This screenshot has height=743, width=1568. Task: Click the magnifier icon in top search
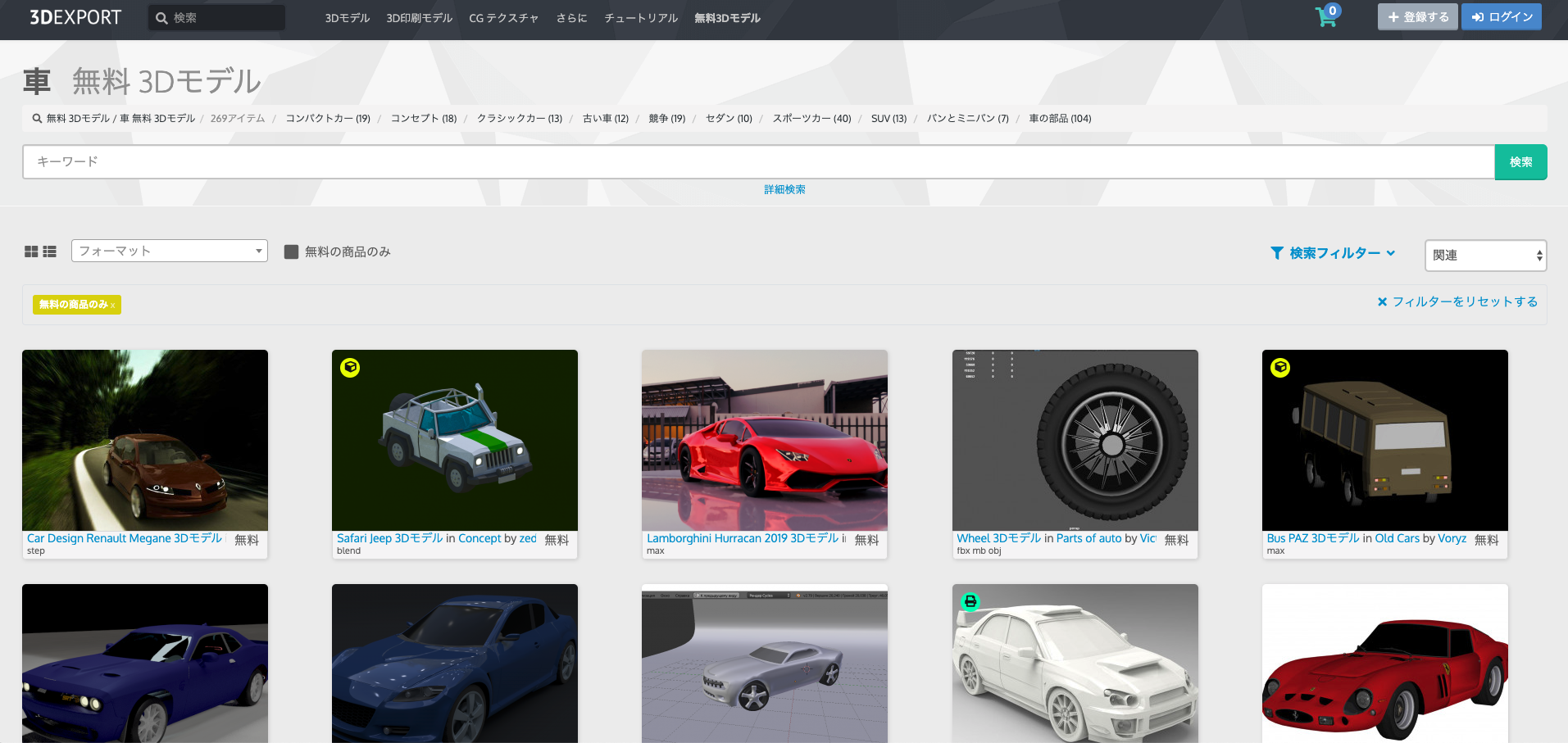point(161,18)
